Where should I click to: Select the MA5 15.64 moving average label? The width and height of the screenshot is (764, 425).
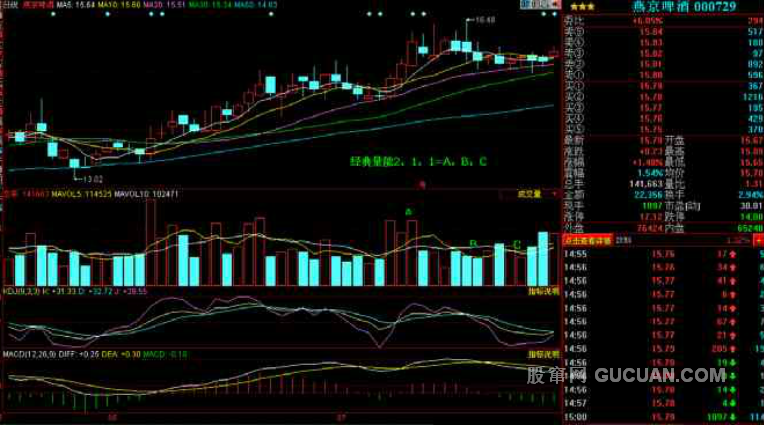76,5
